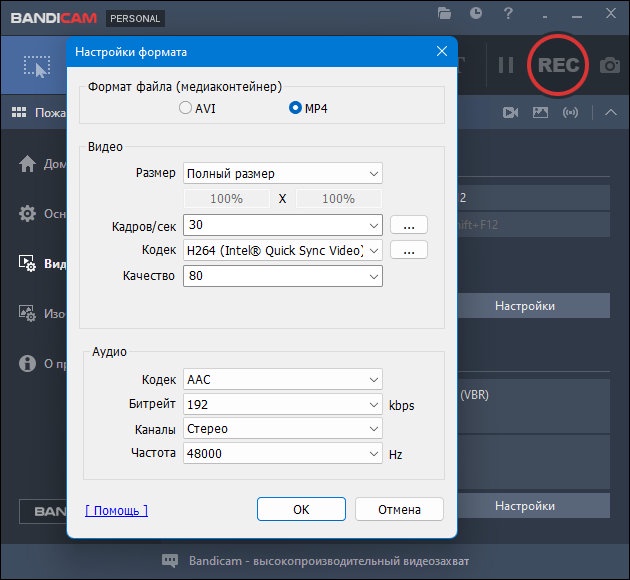630x580 pixels.
Task: Open the output folder icon in Bandicam title bar
Action: (x=444, y=13)
